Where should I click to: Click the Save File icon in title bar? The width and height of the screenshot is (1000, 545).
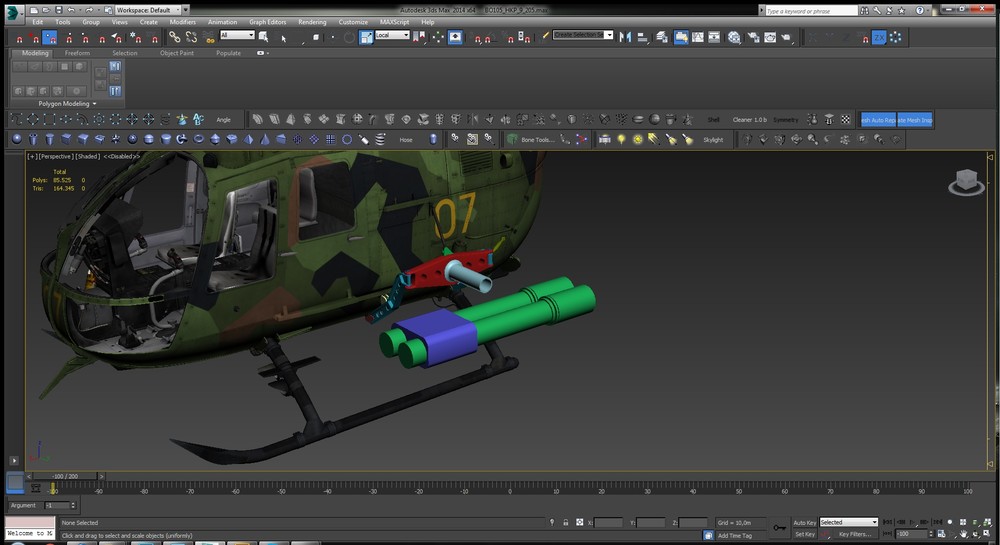[57, 9]
